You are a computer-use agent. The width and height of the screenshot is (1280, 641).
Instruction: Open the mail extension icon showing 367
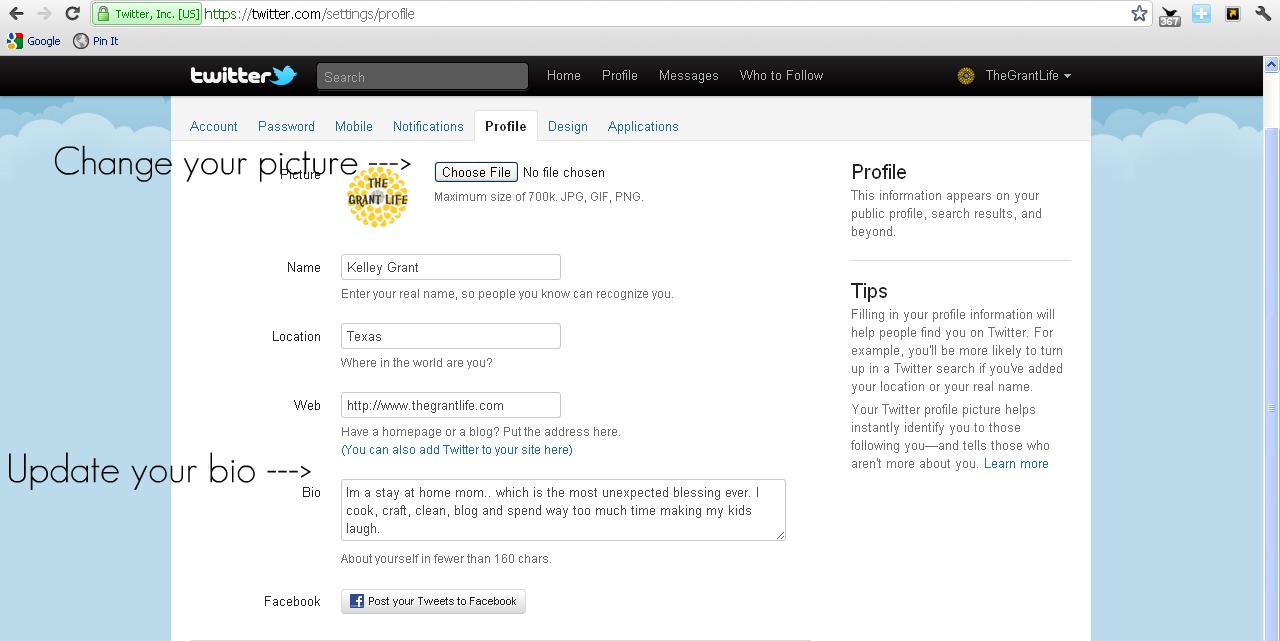point(1170,15)
